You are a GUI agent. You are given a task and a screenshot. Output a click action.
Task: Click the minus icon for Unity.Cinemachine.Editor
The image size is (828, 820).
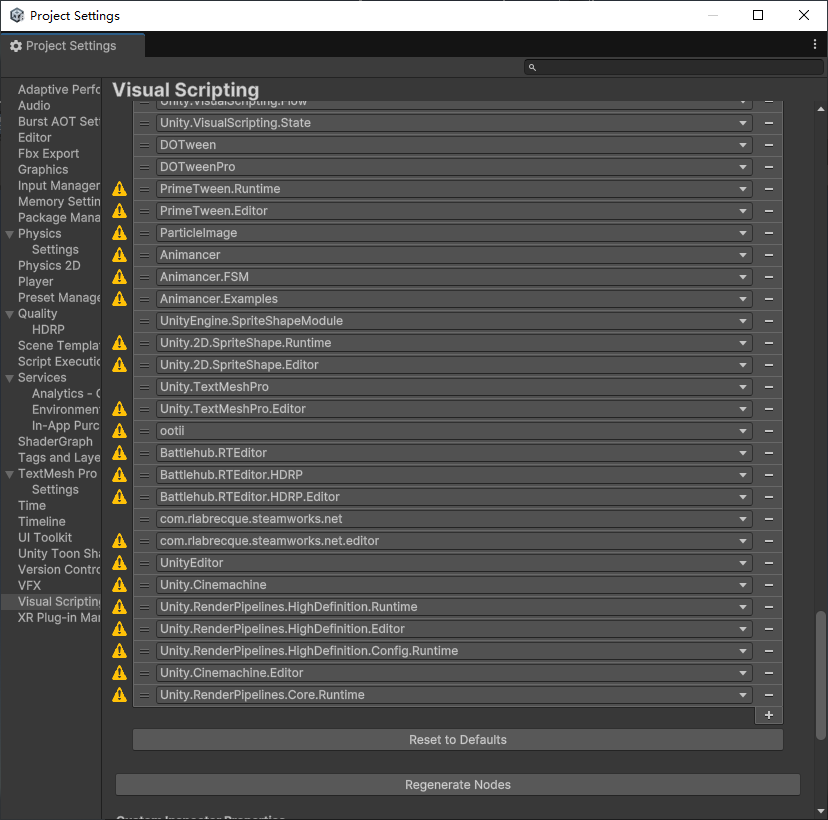(768, 673)
